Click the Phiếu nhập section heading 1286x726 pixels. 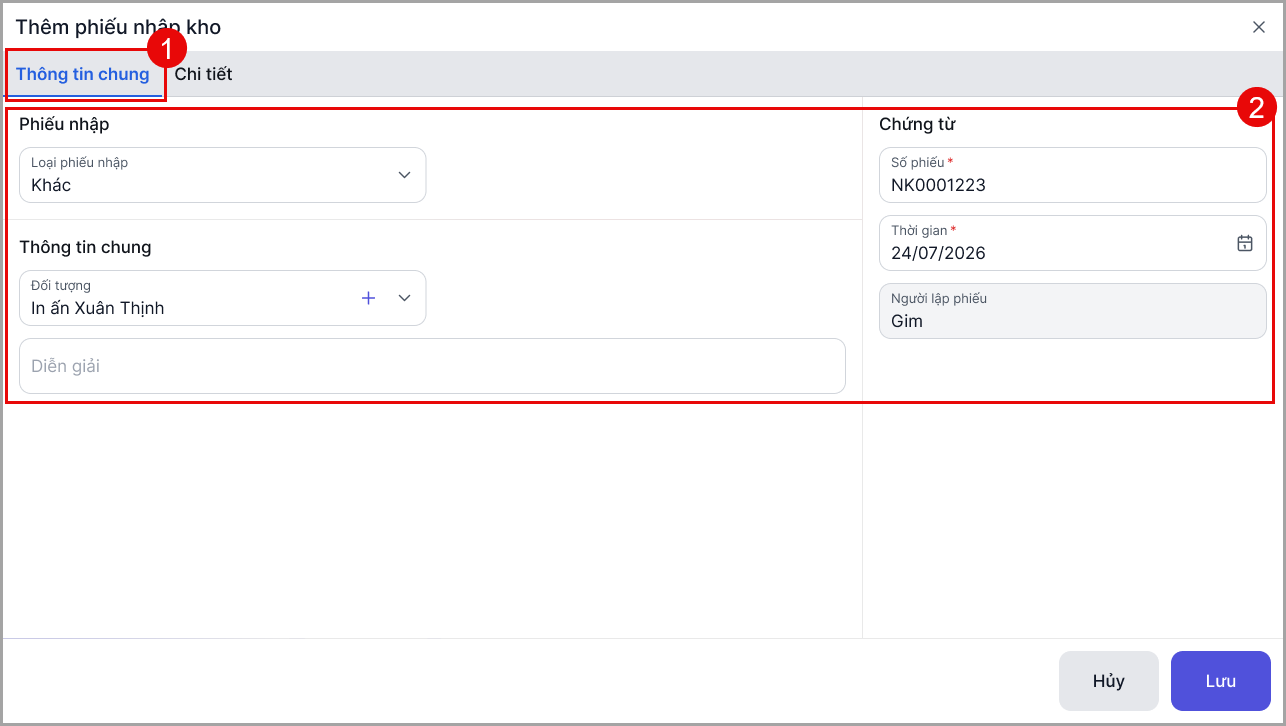point(64,125)
